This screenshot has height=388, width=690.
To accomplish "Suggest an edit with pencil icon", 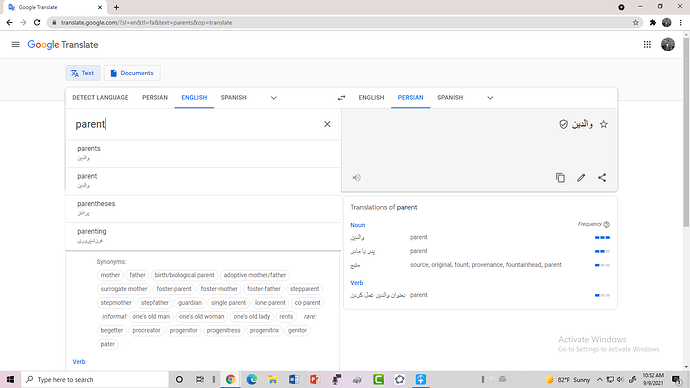I will 581,178.
